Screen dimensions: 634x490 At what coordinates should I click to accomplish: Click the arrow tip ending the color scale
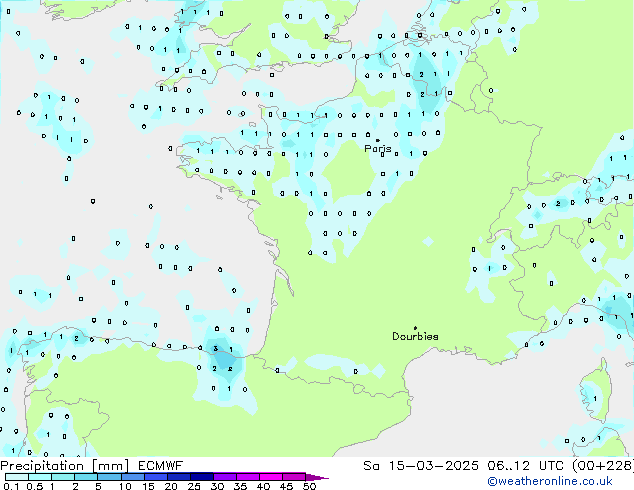coord(317,477)
